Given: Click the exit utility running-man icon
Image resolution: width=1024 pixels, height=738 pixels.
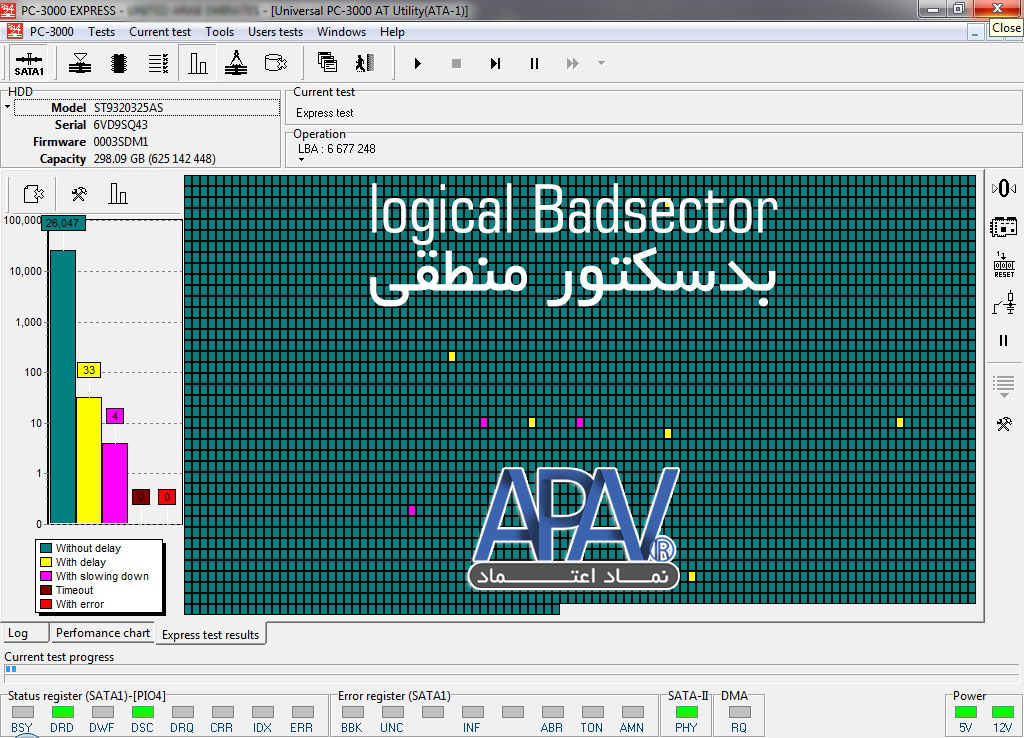Looking at the screenshot, I should pyautogui.click(x=365, y=63).
